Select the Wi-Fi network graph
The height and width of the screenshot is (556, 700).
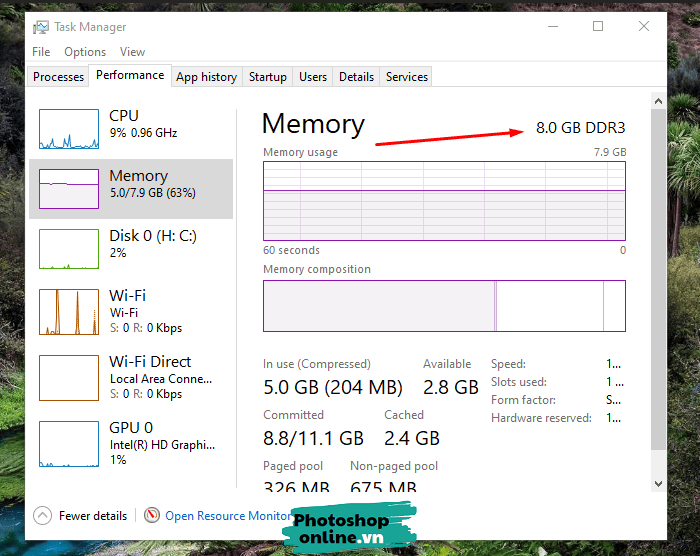pyautogui.click(x=69, y=311)
